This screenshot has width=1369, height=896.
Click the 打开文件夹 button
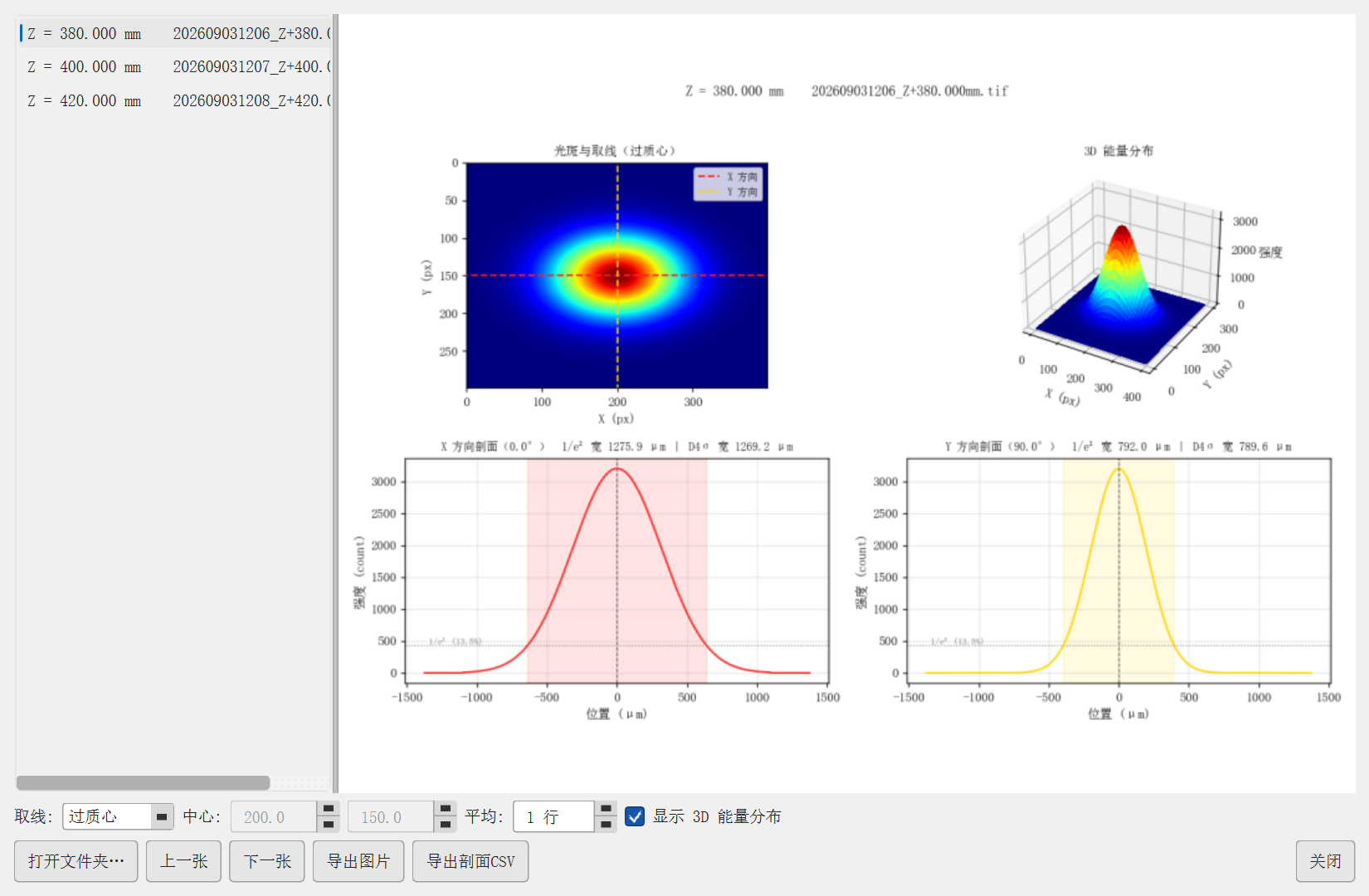pyautogui.click(x=76, y=861)
